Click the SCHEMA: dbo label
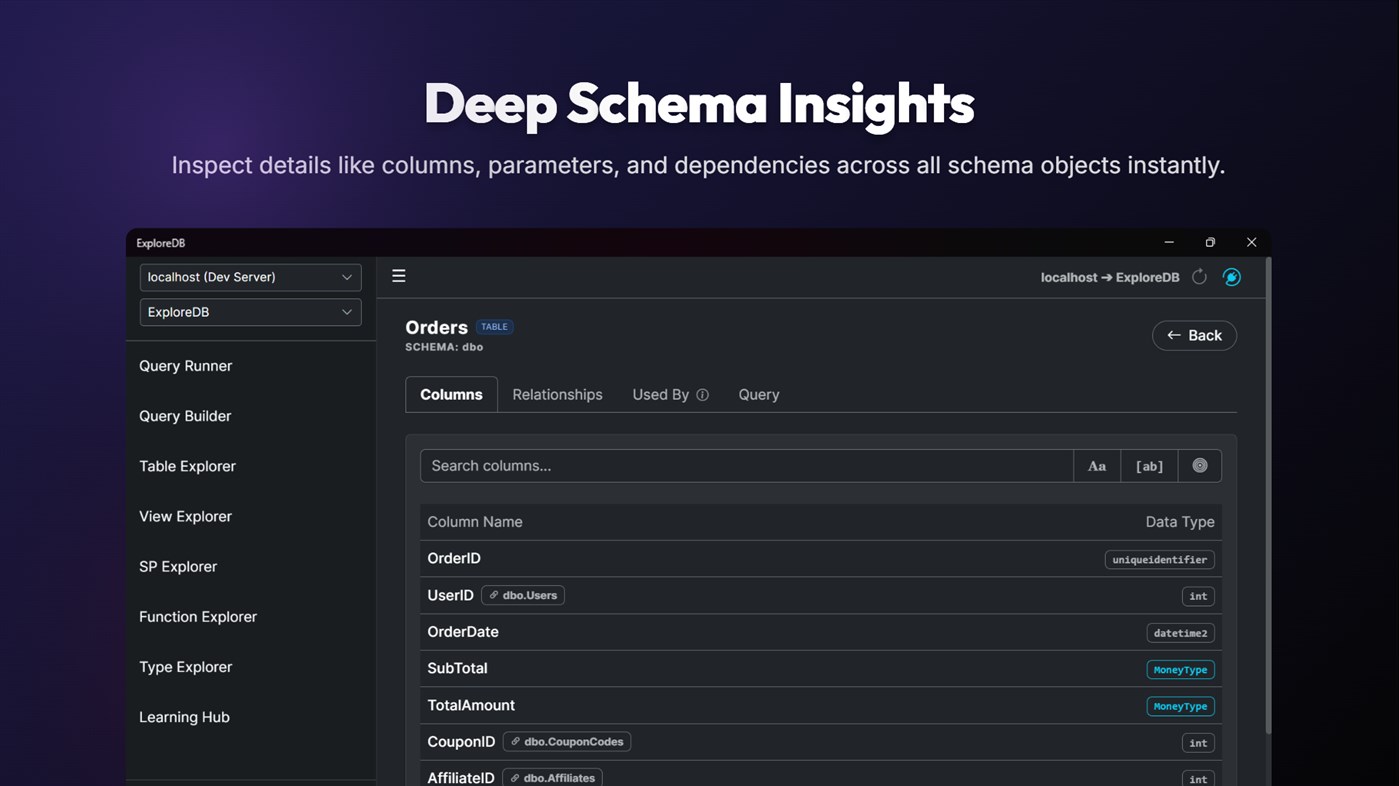 click(x=444, y=347)
